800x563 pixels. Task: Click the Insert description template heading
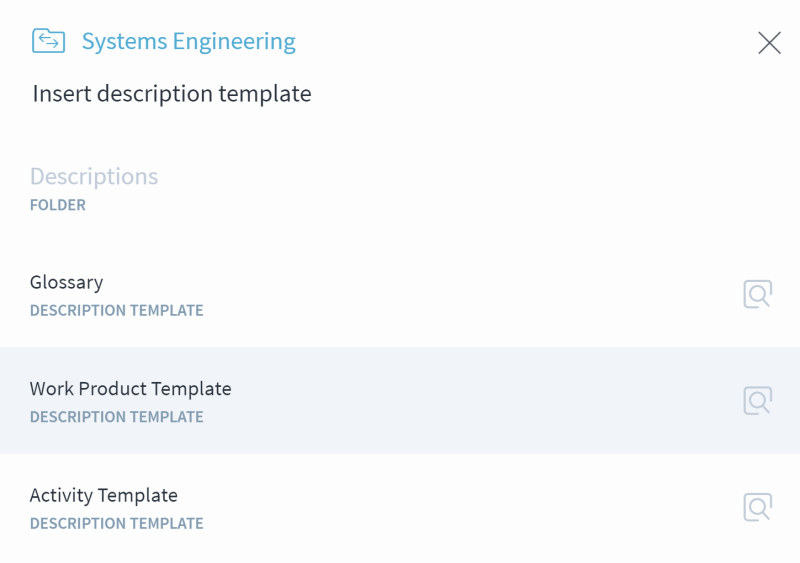172,94
